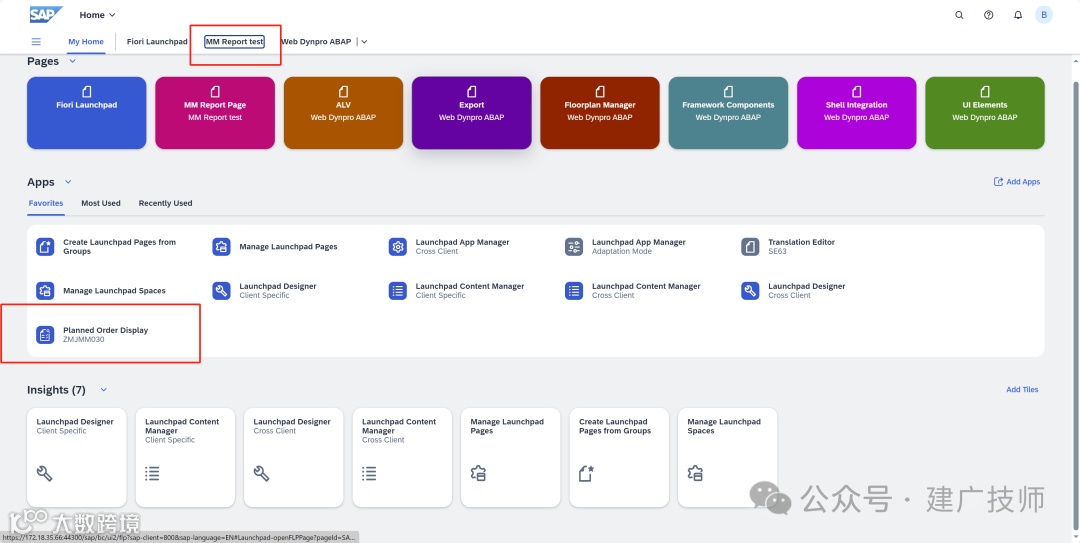Click the Manage Launchpad Pages favorite icon
1080x543 pixels.
pyautogui.click(x=222, y=247)
